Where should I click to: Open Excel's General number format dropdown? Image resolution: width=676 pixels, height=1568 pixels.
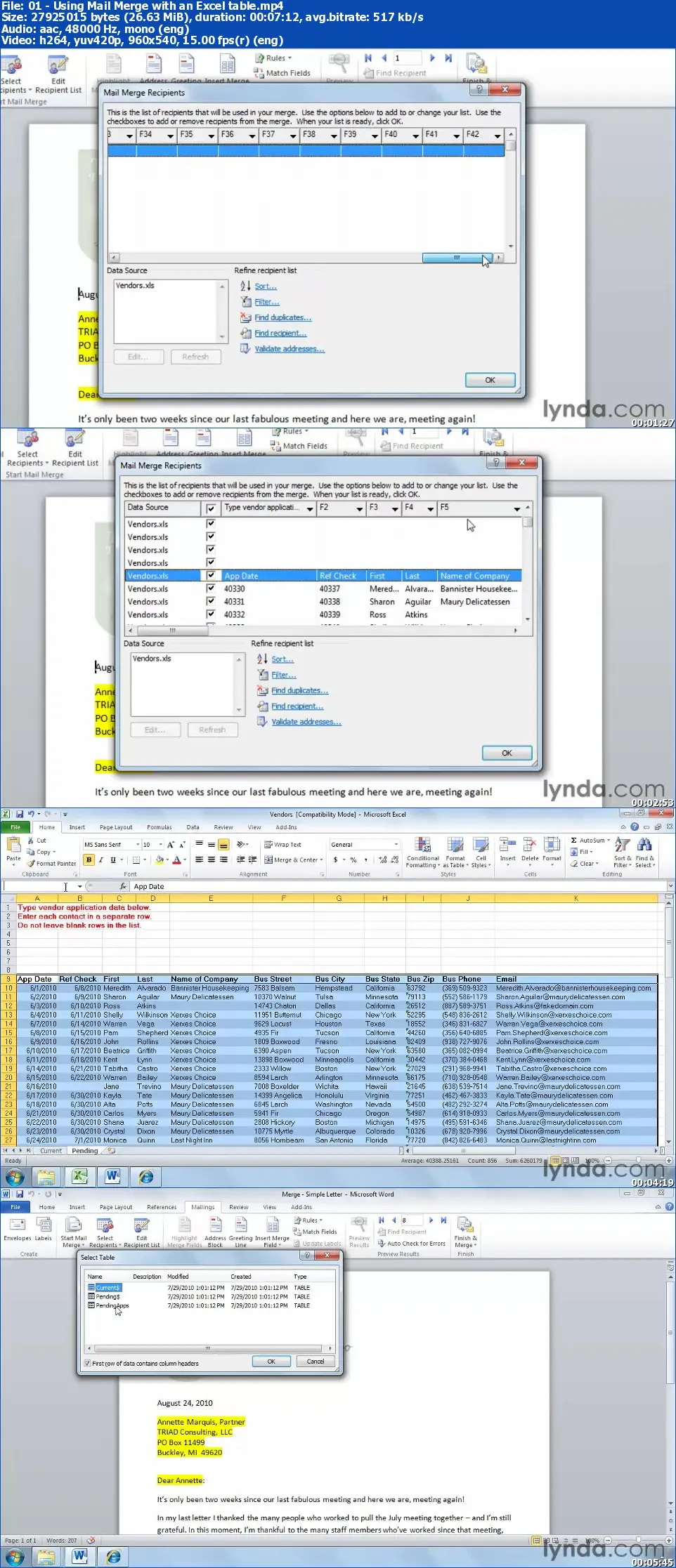[x=396, y=845]
